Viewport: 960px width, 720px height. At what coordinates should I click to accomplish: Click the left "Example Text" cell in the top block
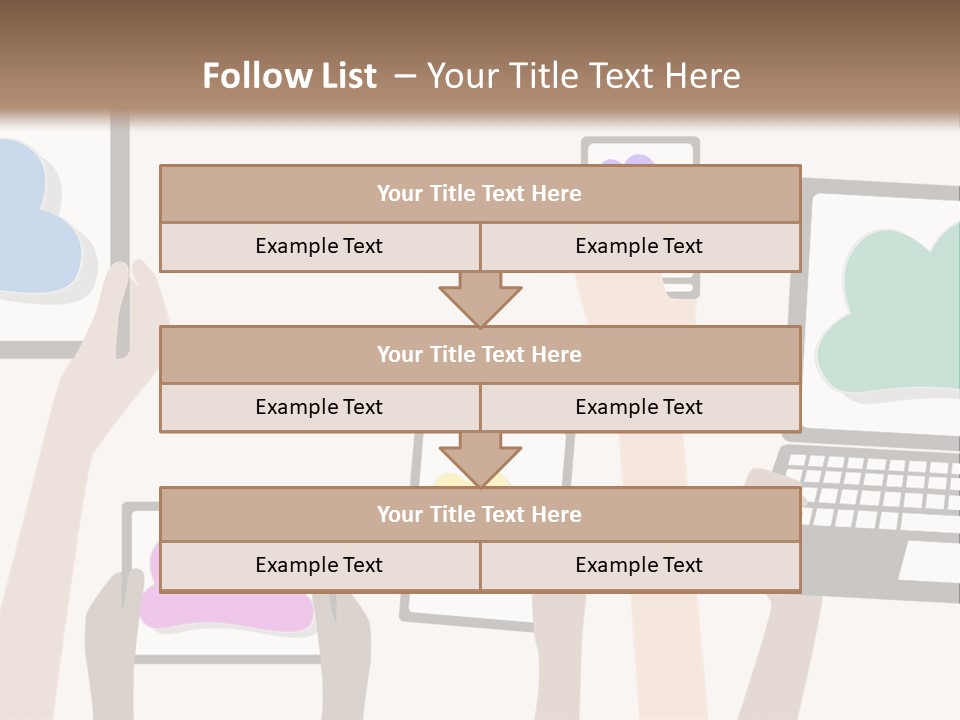click(319, 247)
